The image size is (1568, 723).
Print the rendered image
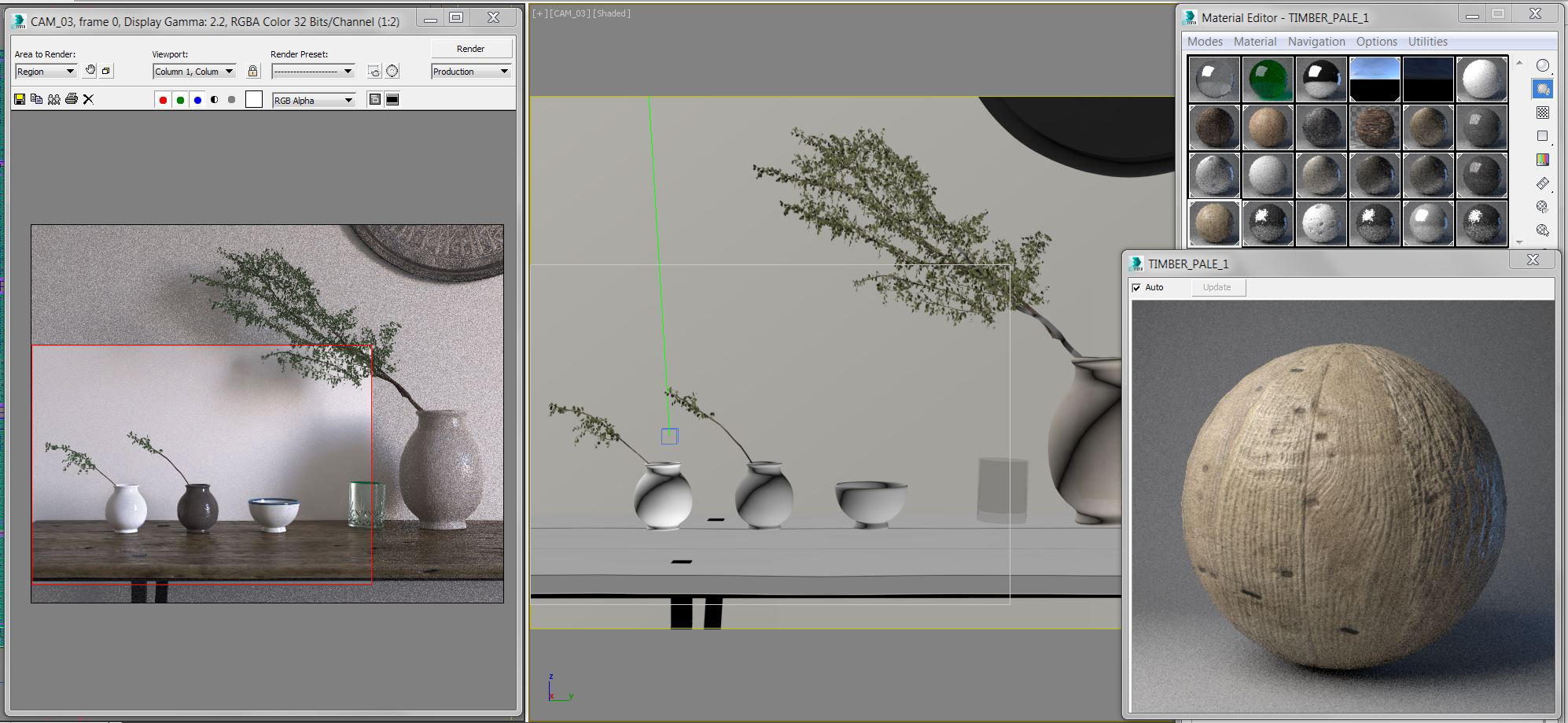[71, 99]
